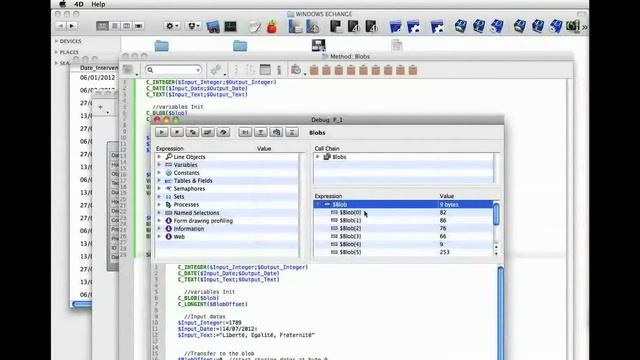Viewport: 640px width, 360px height.
Task: Open the Dropbox toolbar dropdown
Action: pos(193,26)
